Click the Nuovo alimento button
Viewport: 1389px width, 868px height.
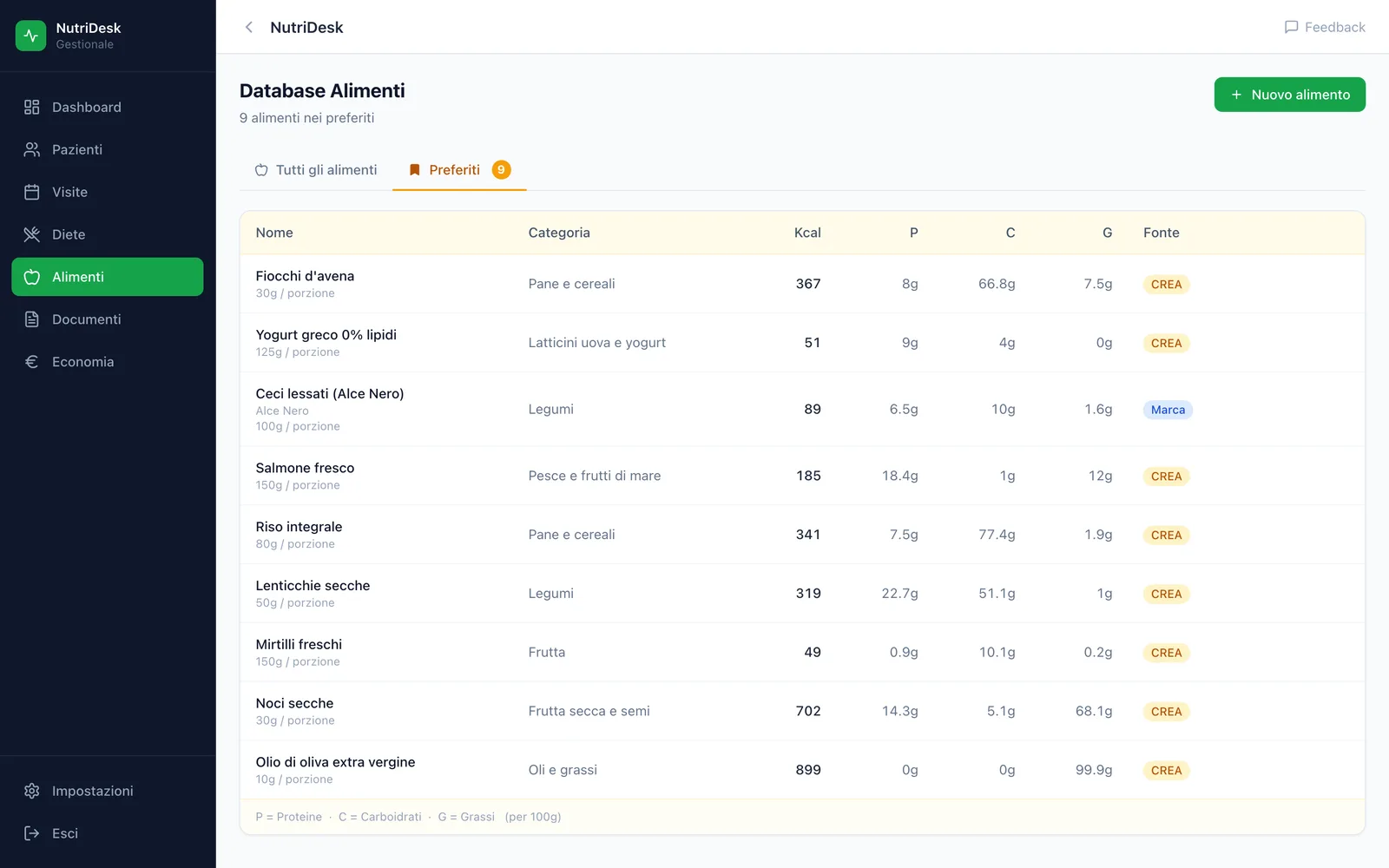(1289, 95)
